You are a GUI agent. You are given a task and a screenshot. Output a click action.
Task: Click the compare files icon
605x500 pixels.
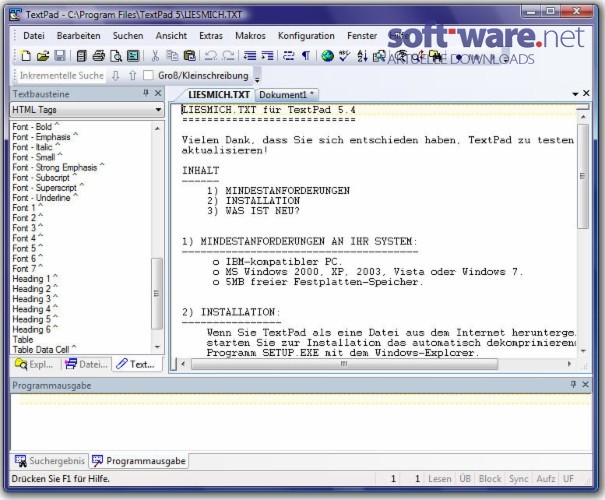[x=379, y=56]
